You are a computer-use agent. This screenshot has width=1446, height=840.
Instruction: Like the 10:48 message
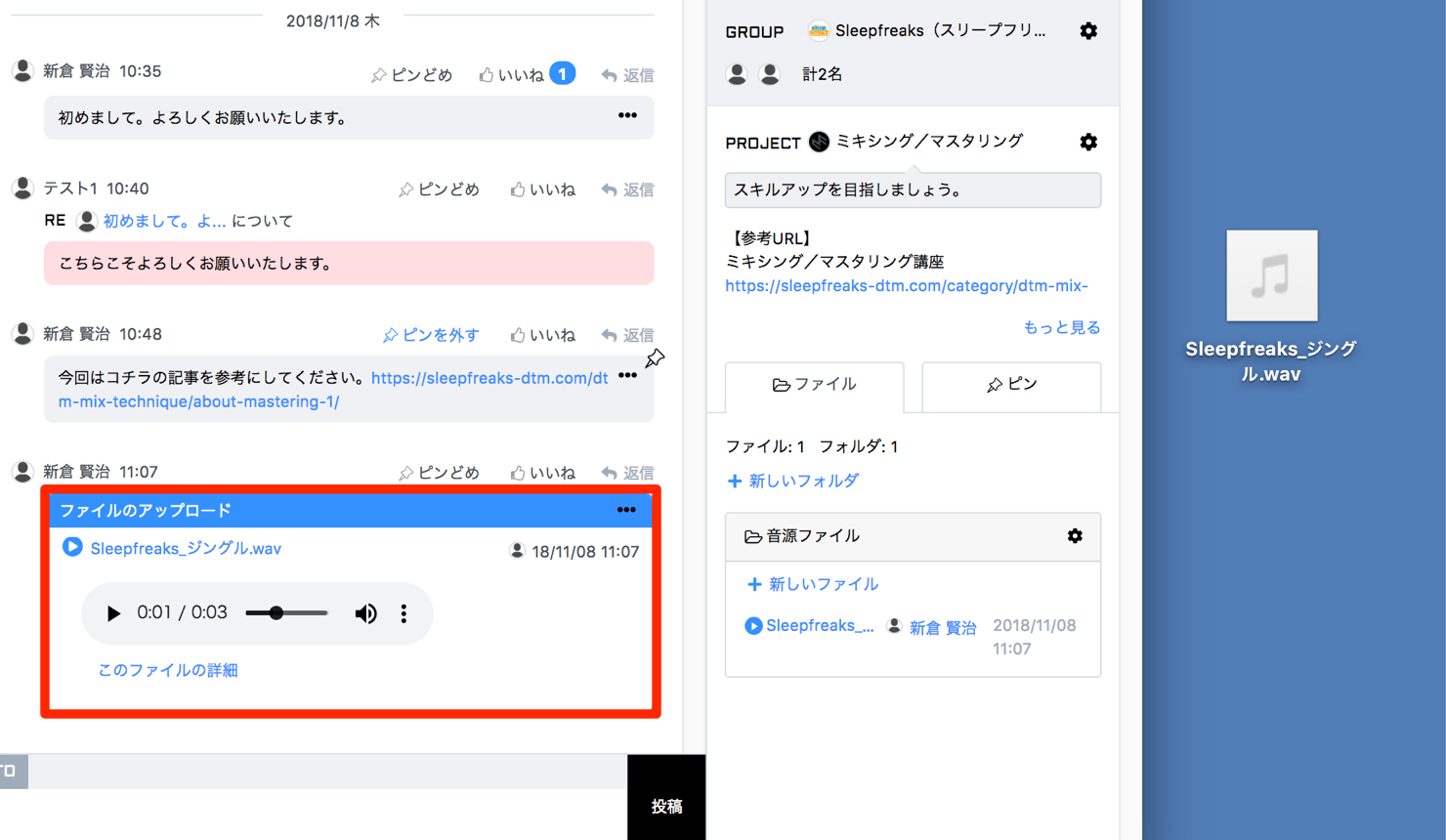(x=542, y=335)
